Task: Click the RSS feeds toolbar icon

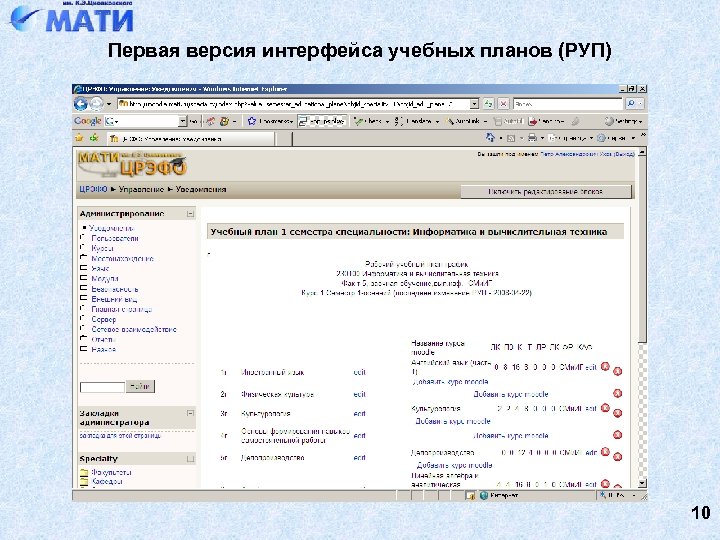Action: point(511,138)
